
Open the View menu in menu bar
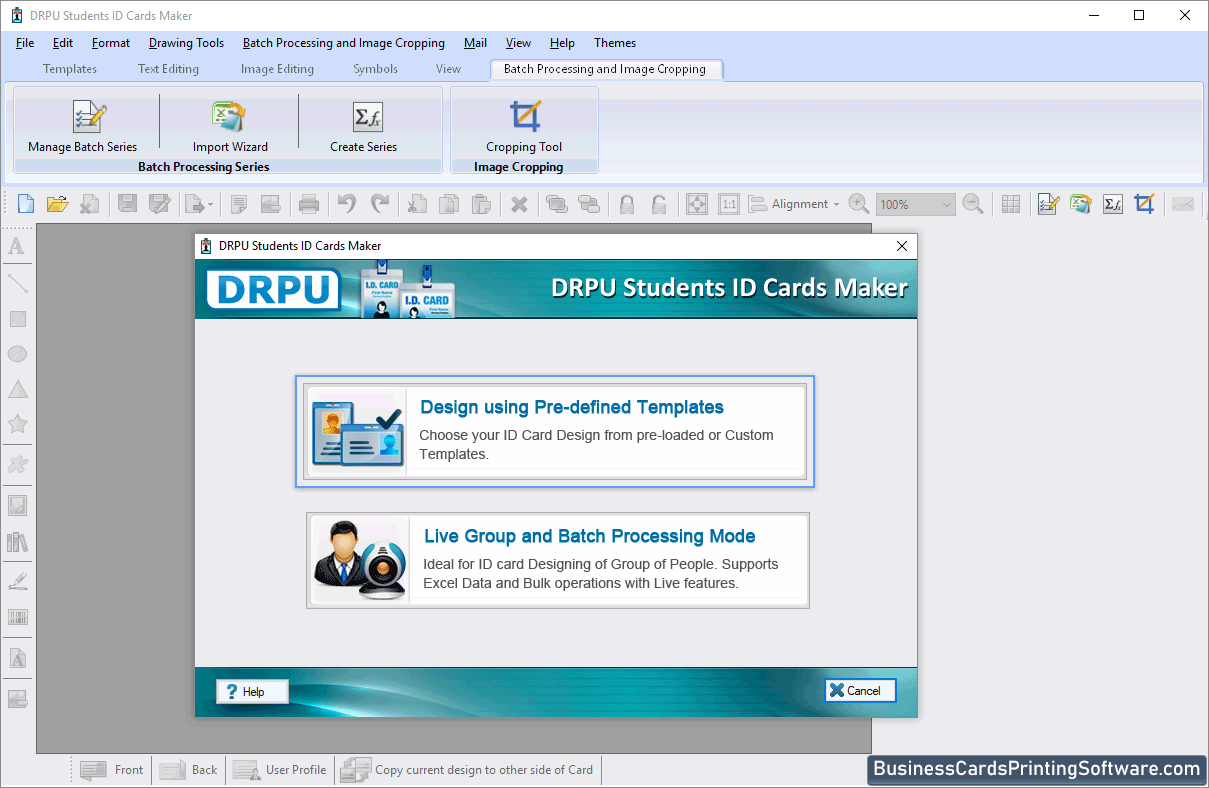pyautogui.click(x=518, y=43)
